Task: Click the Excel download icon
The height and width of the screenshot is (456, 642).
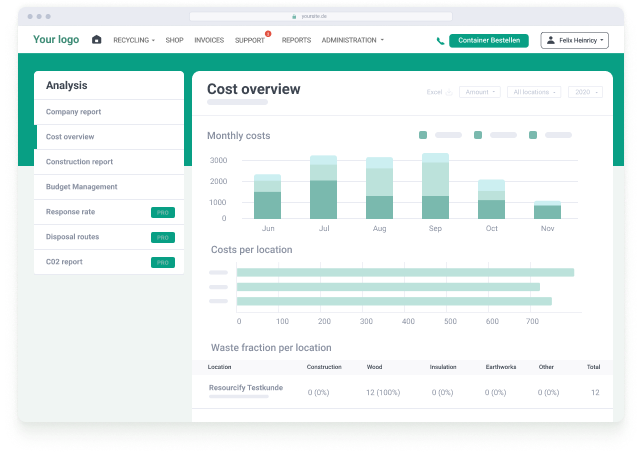Action: pos(449,92)
